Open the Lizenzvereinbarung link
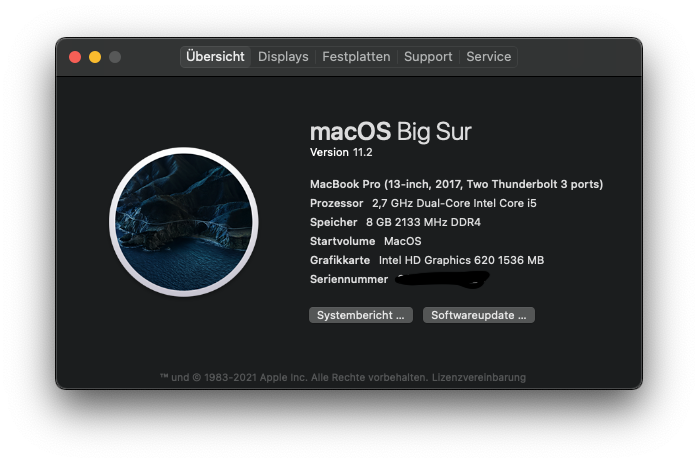698x463 pixels. point(479,378)
